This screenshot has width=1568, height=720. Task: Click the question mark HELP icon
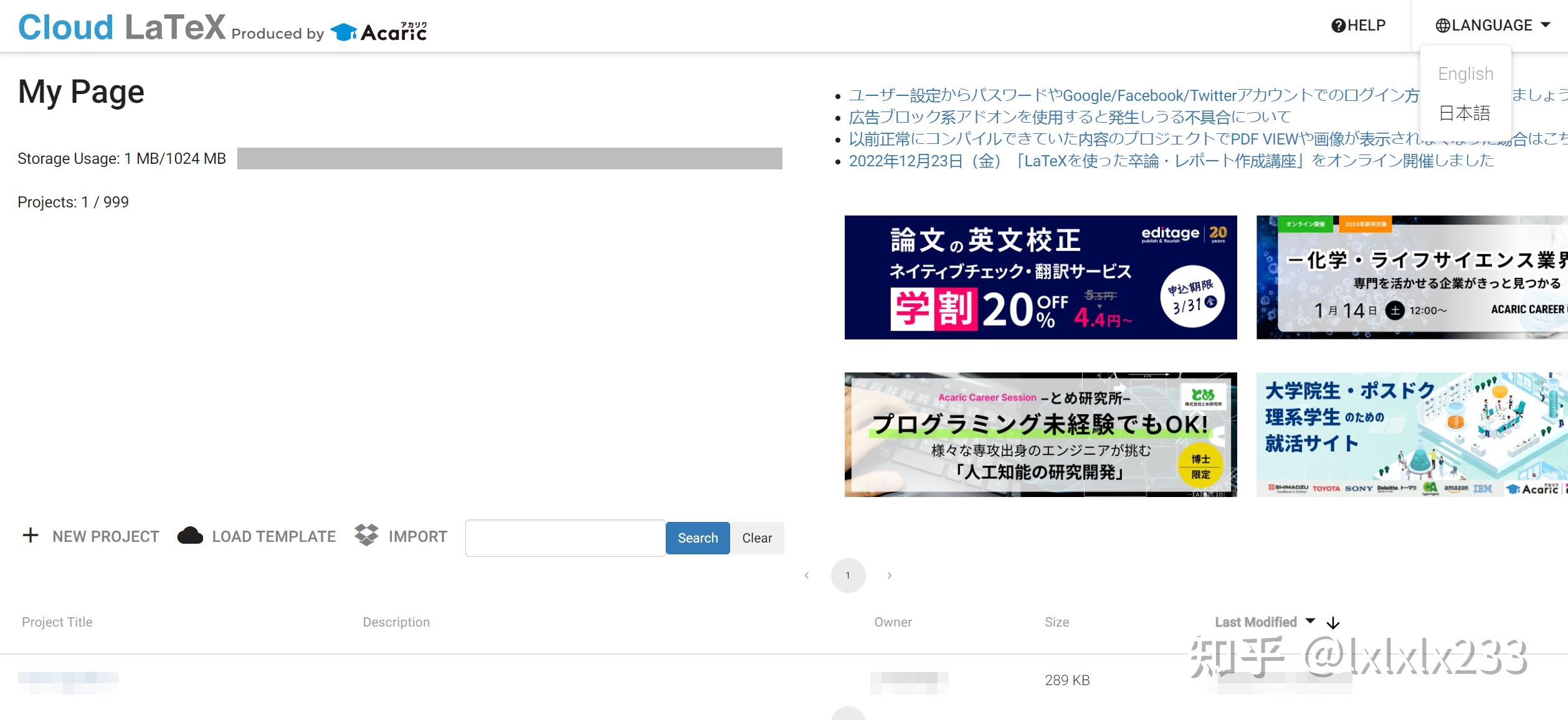pos(1338,26)
